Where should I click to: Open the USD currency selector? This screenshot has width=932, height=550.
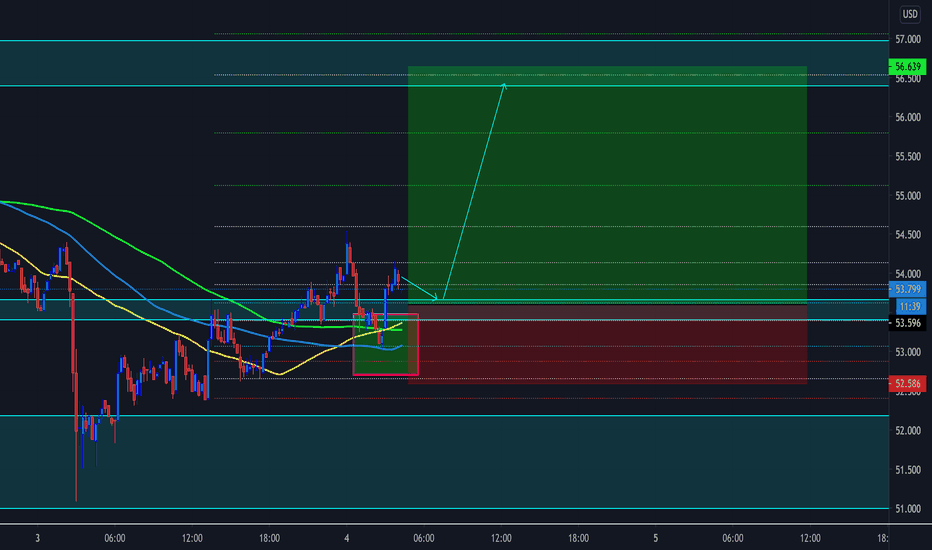pyautogui.click(x=910, y=14)
